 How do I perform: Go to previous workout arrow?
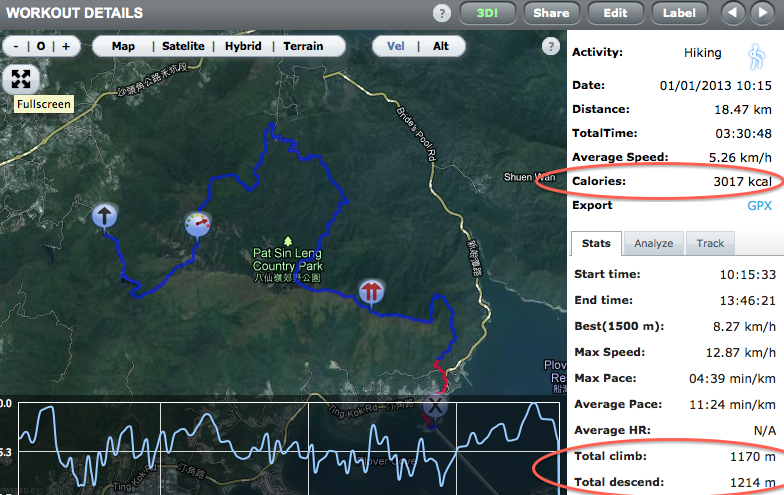pos(732,12)
